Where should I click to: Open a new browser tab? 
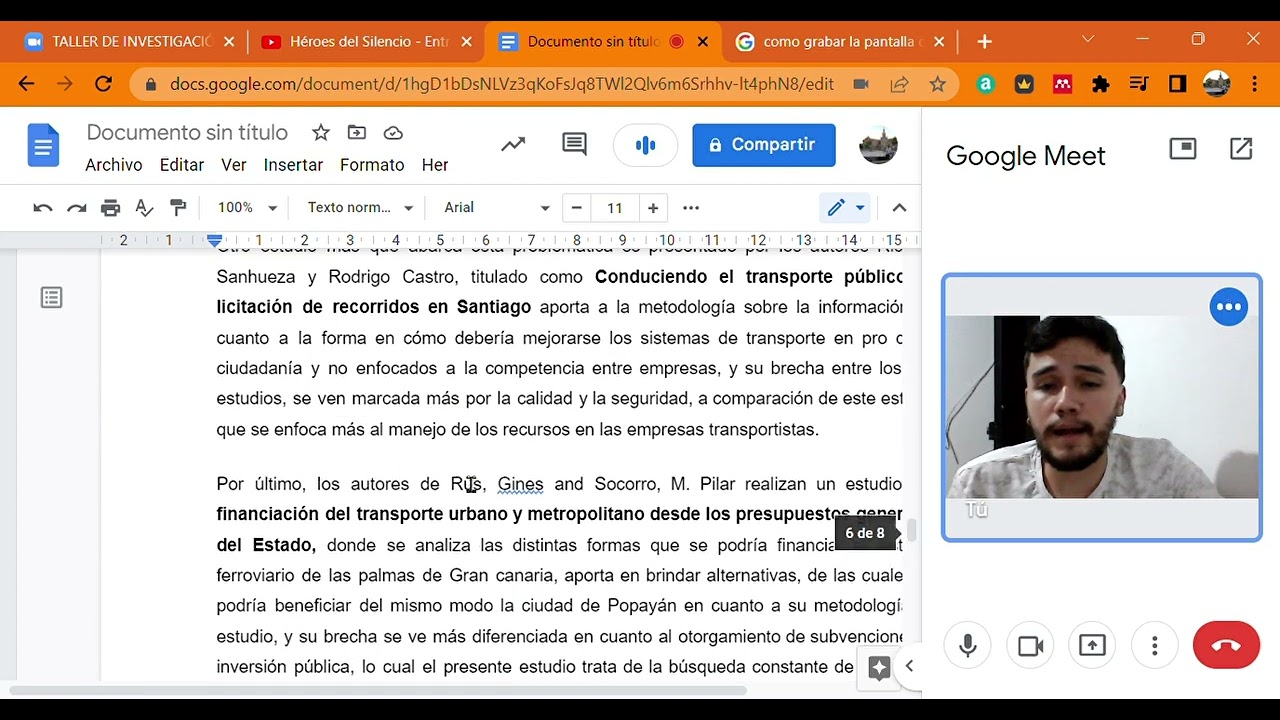[985, 42]
